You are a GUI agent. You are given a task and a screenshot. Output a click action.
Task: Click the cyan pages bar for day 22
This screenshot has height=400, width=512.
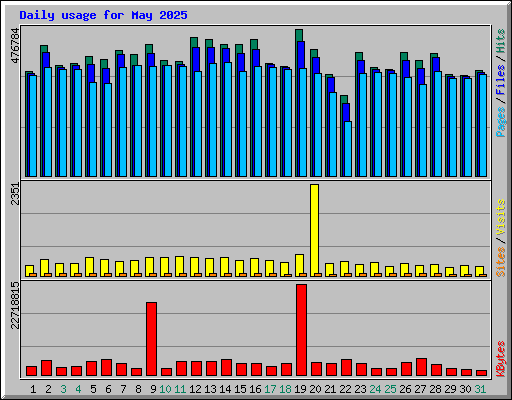pyautogui.click(x=348, y=149)
